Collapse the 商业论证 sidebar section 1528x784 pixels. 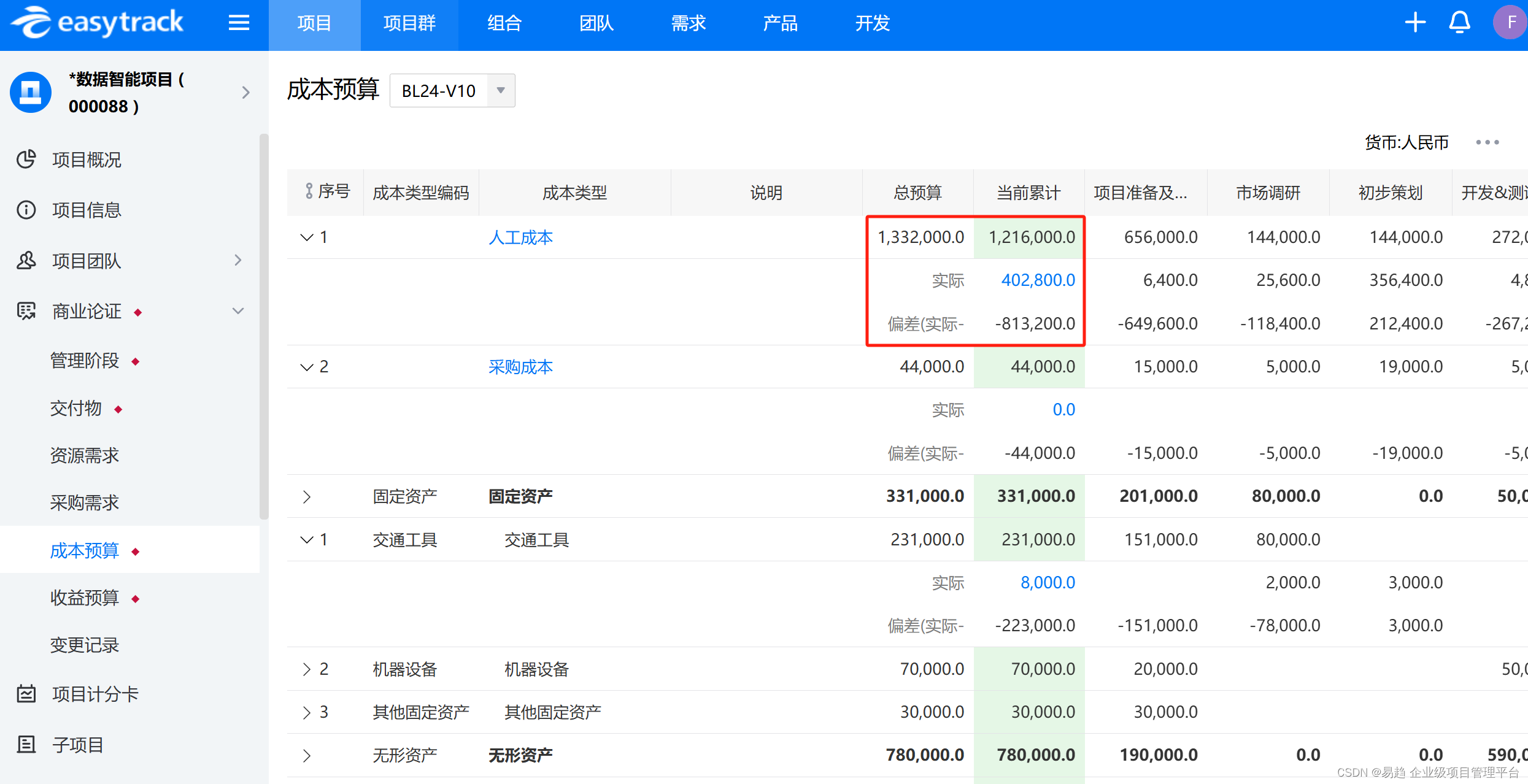238,311
